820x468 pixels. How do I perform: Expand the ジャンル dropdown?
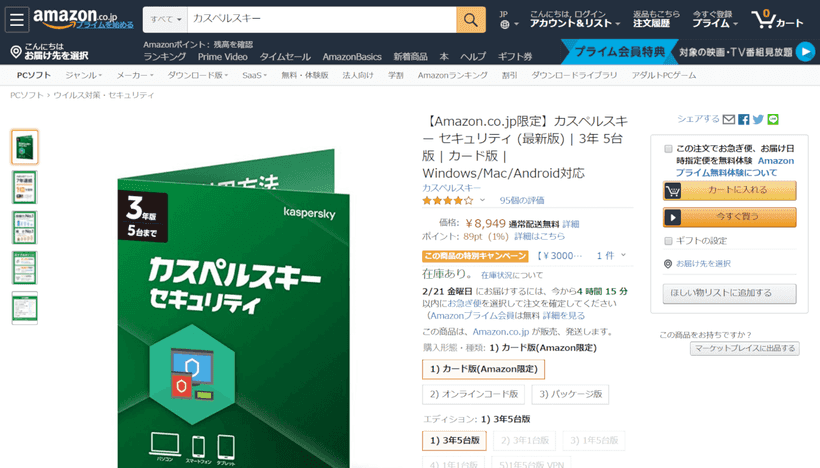point(84,75)
